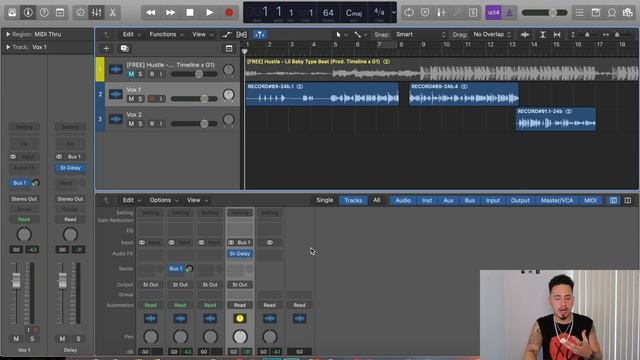Open the St-Delay plugin in Mixer

coord(240,254)
